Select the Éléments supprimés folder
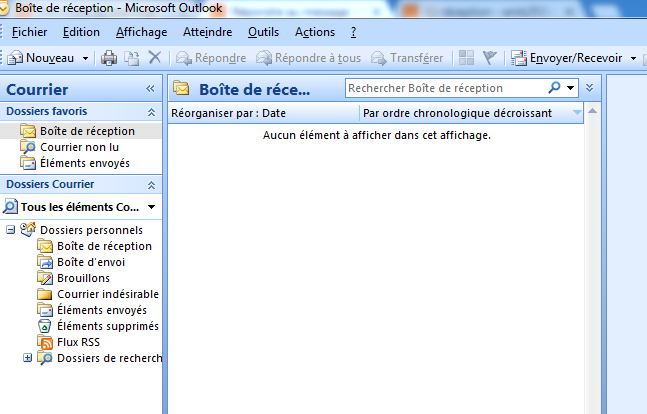 [108, 326]
